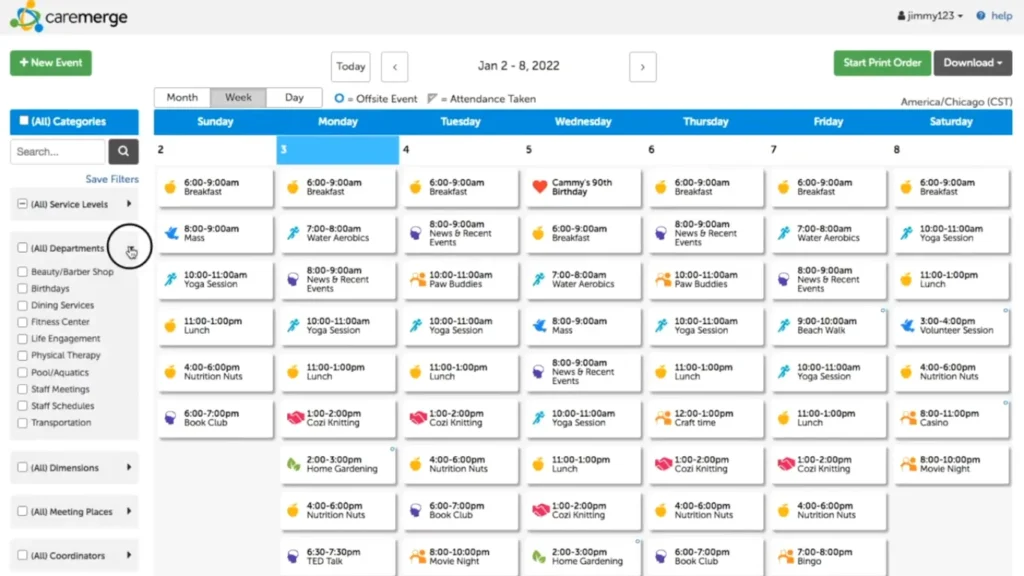Click the Caremerge logo
The height and width of the screenshot is (576, 1024).
(x=69, y=16)
